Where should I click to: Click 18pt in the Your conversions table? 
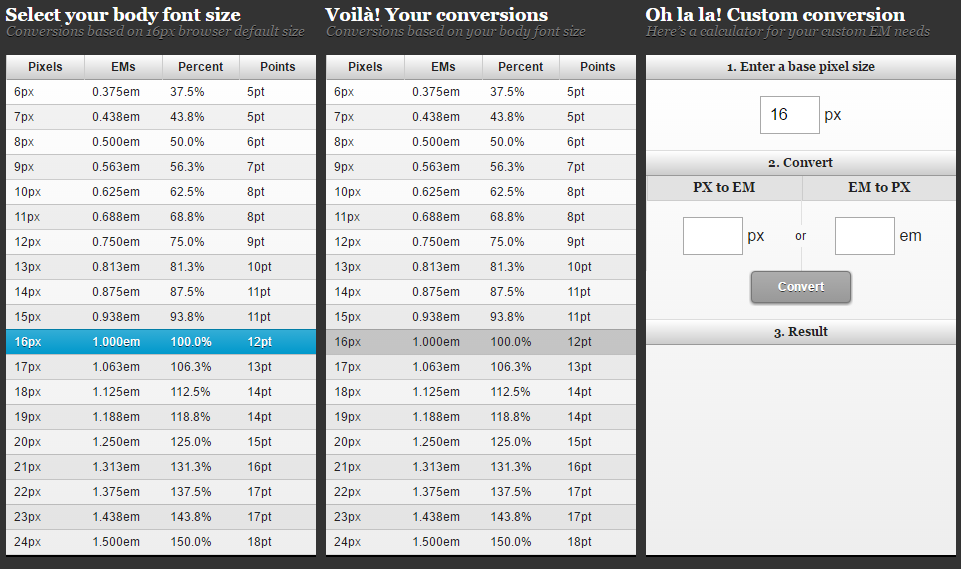point(579,542)
